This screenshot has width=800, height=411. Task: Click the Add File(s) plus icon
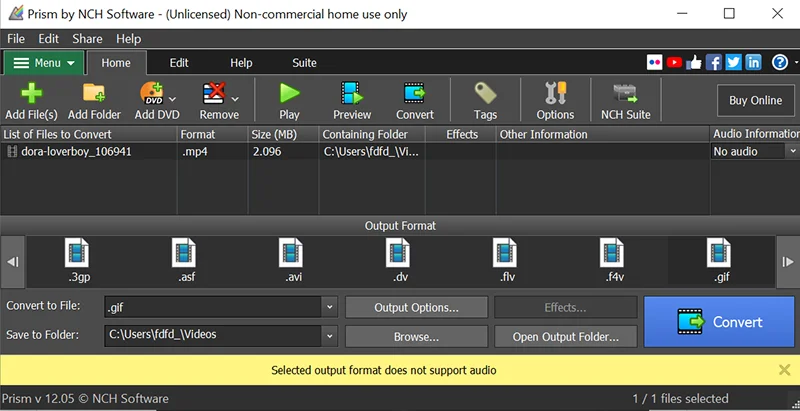31,93
